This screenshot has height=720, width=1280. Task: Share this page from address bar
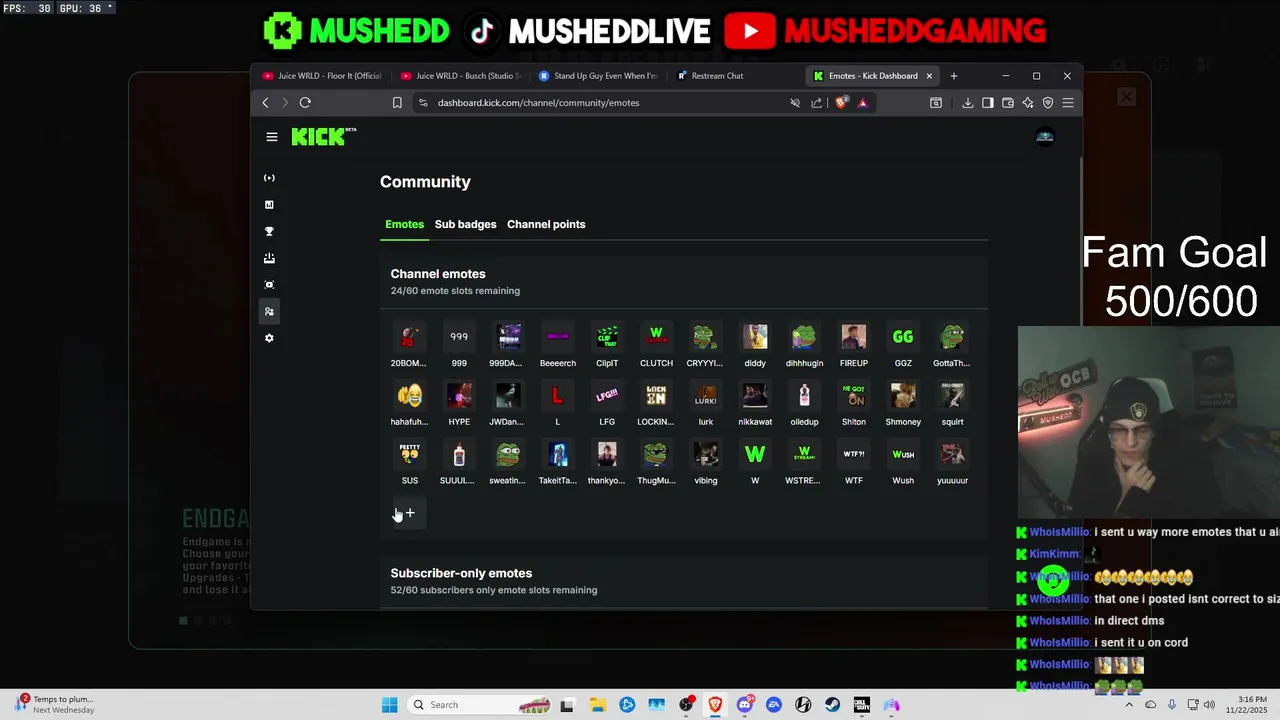point(816,102)
